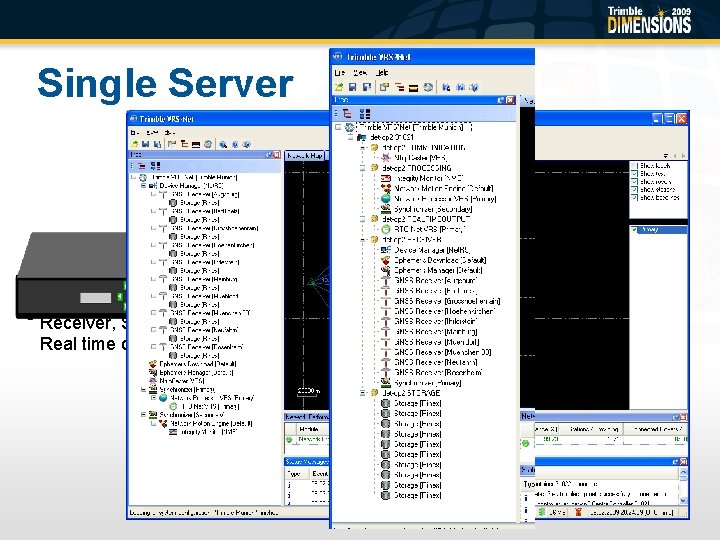Toggle the topmost Show checkbox in back window
The height and width of the screenshot is (540, 720).
[635, 166]
